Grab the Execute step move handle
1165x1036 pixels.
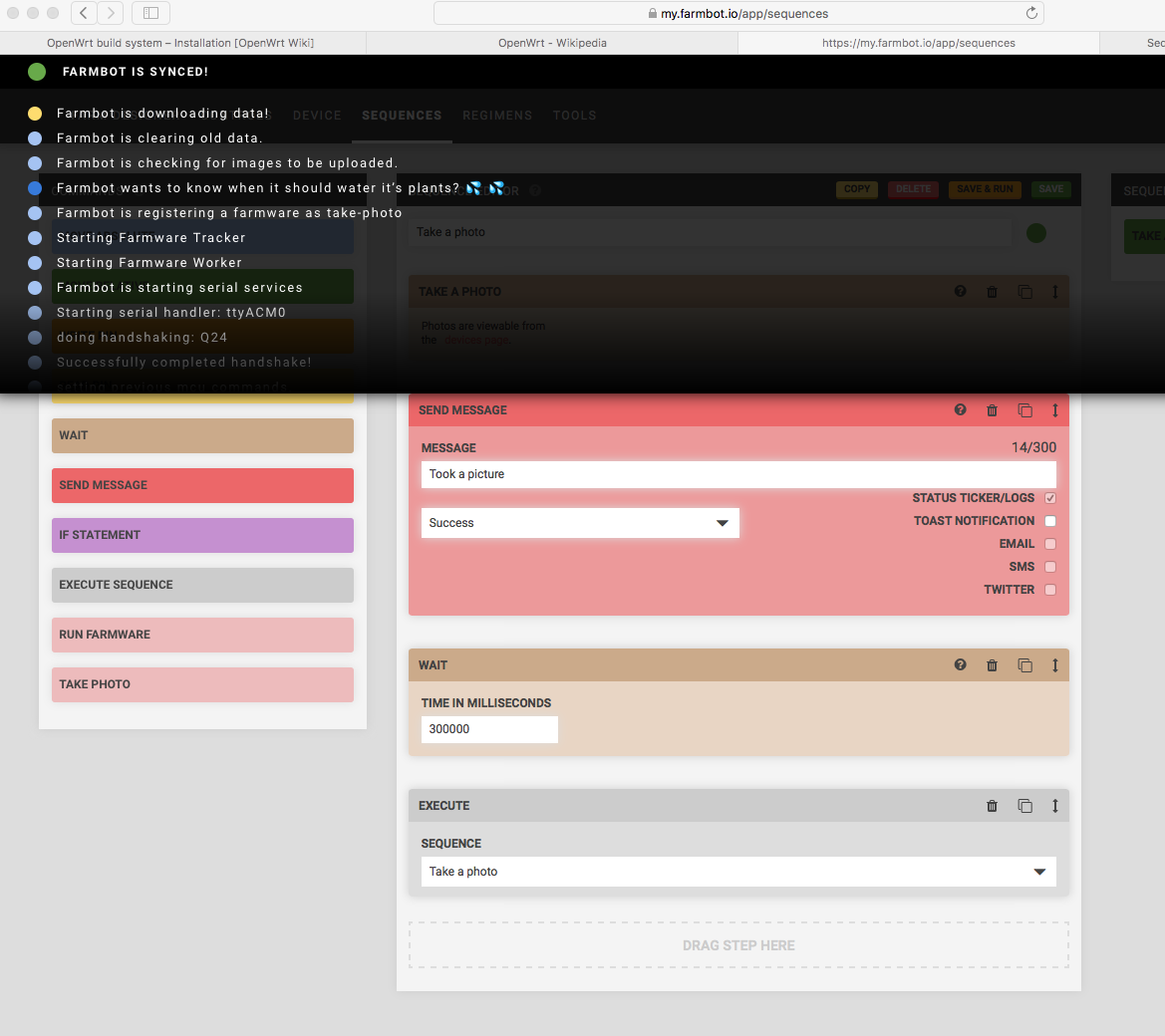point(1055,806)
